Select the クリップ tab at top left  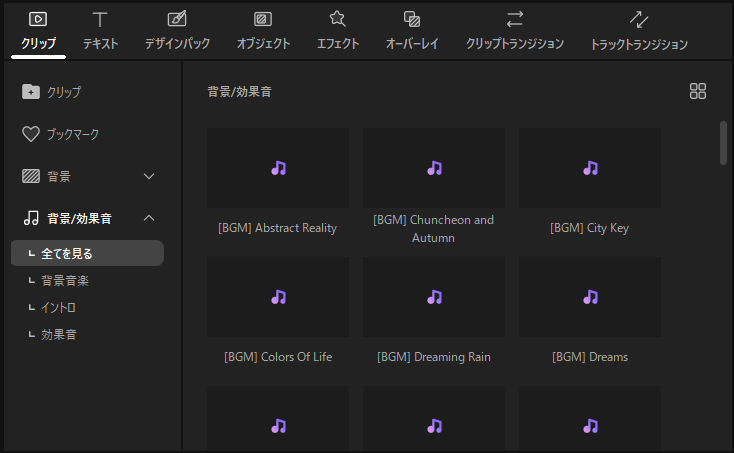38,30
